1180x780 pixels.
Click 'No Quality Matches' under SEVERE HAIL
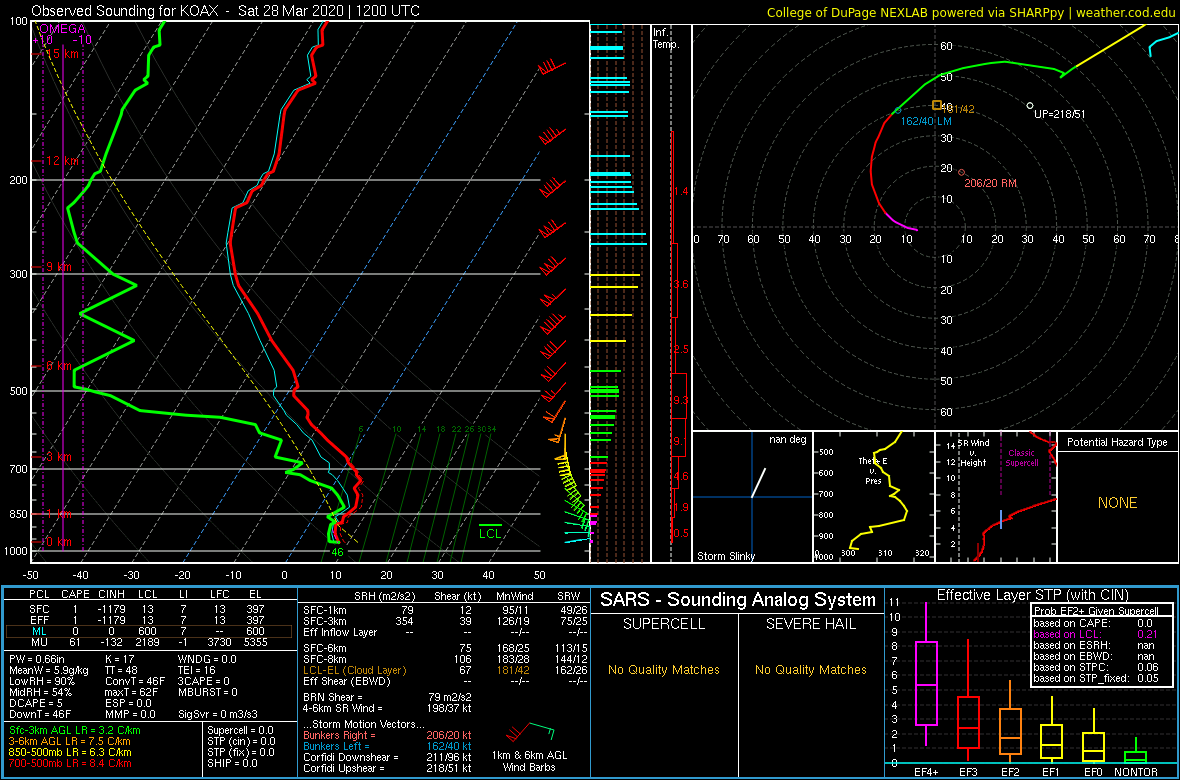811,669
